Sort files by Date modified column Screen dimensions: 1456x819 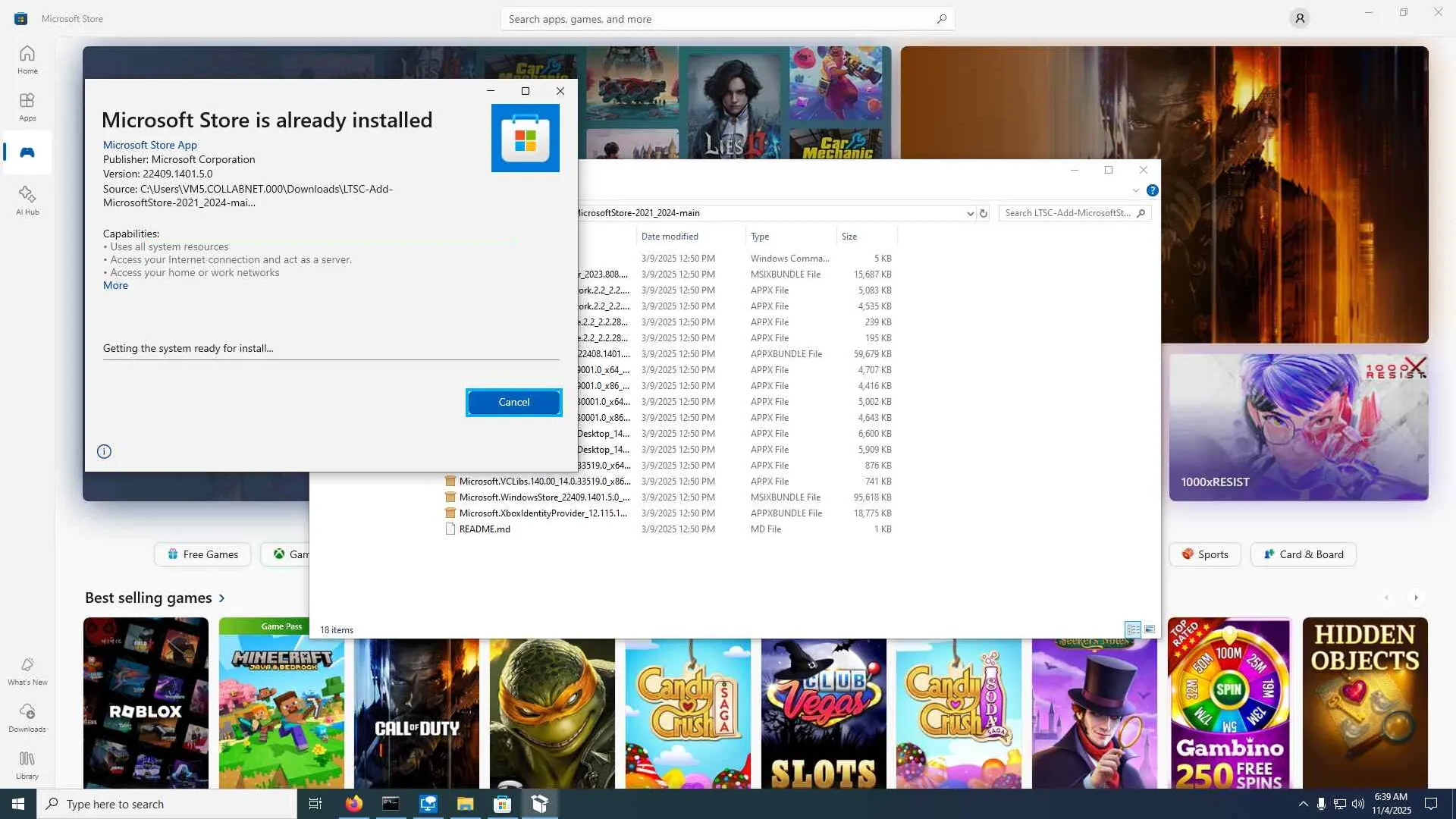[x=670, y=237]
